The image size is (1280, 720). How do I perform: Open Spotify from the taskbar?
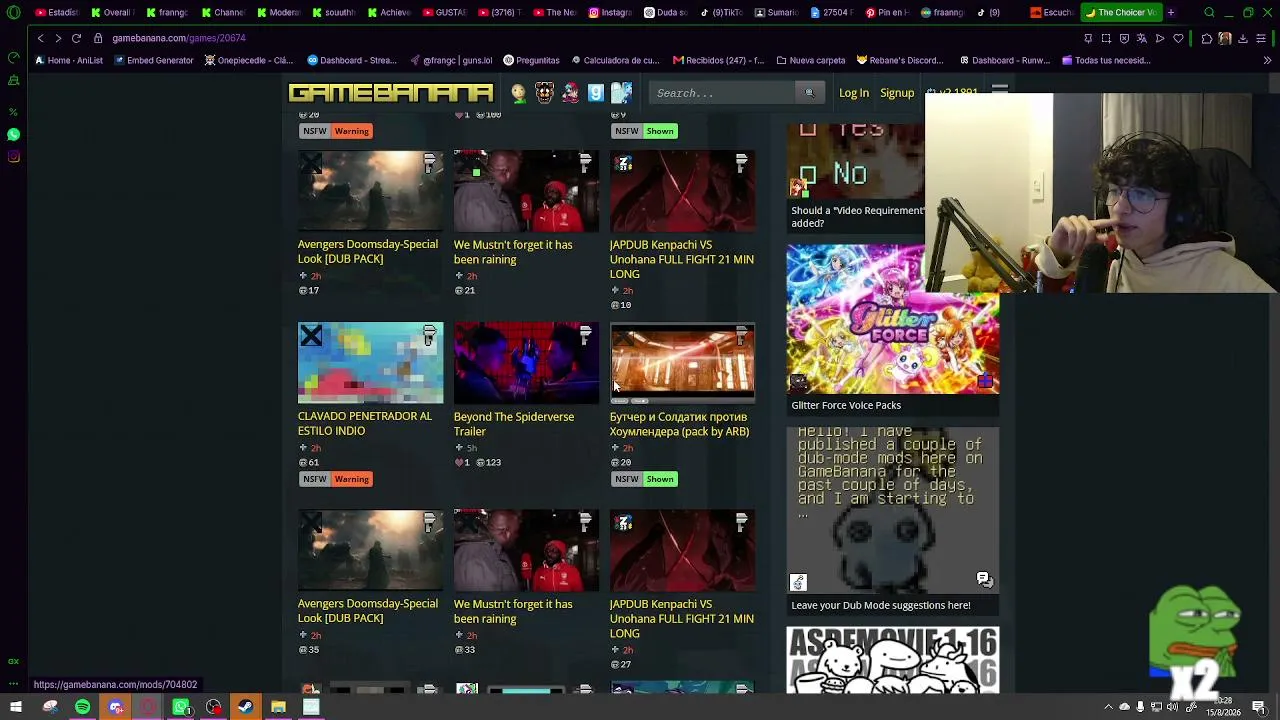[82, 708]
